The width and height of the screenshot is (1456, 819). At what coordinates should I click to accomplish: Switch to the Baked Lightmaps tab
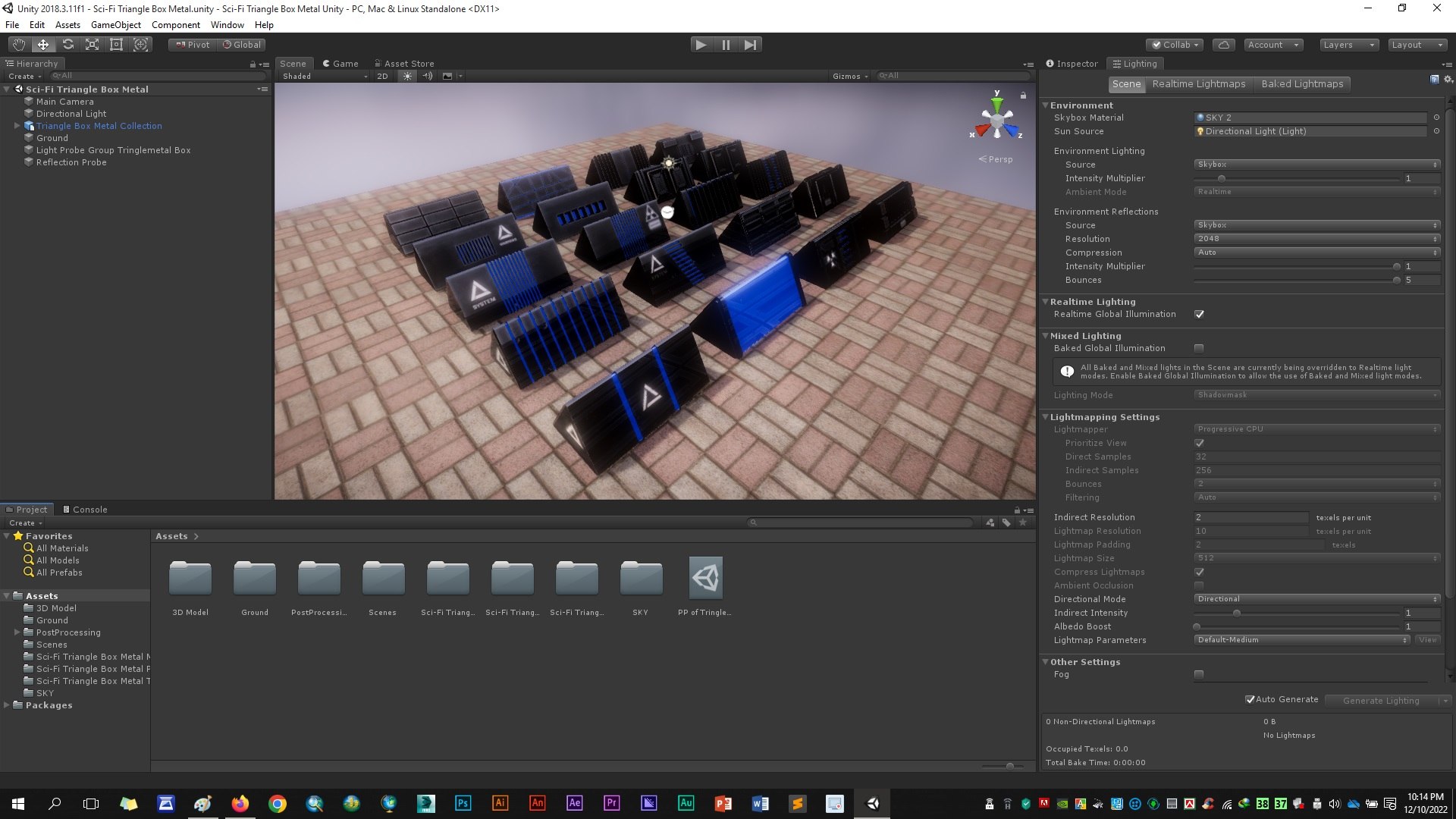pos(1302,84)
